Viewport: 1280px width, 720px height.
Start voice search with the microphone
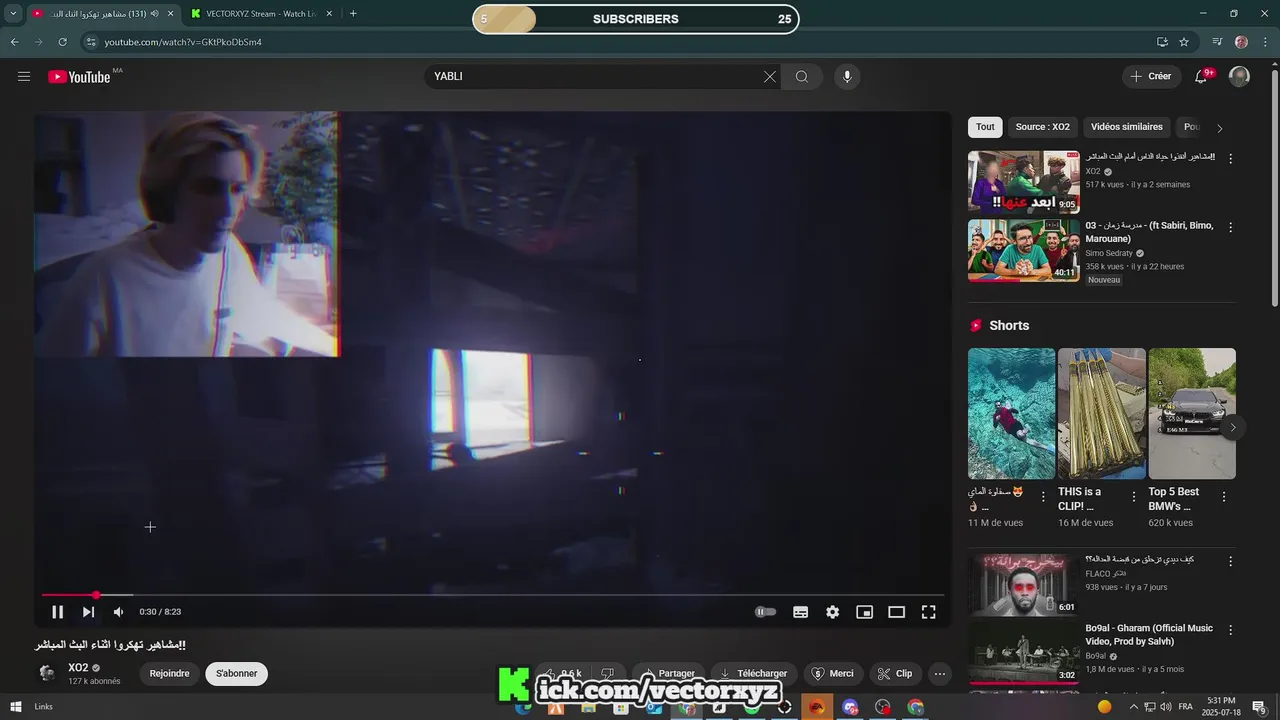tap(847, 77)
